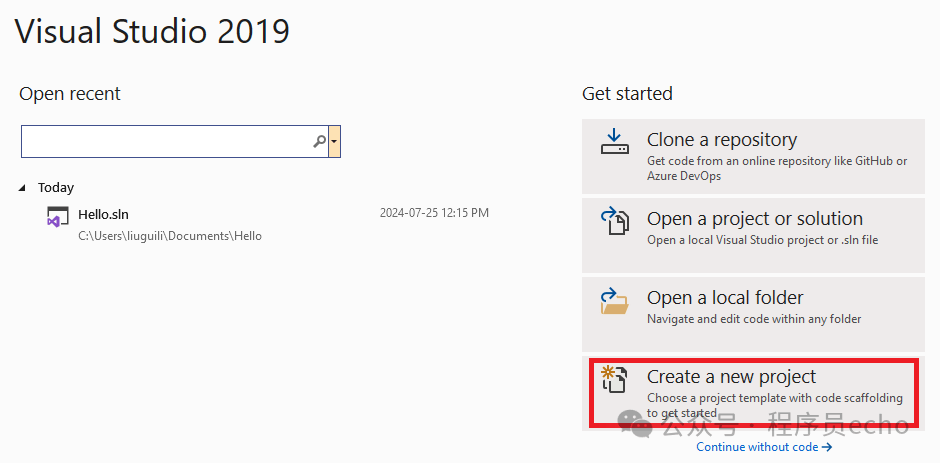Open the recent Hello.sln solution

pyautogui.click(x=103, y=214)
